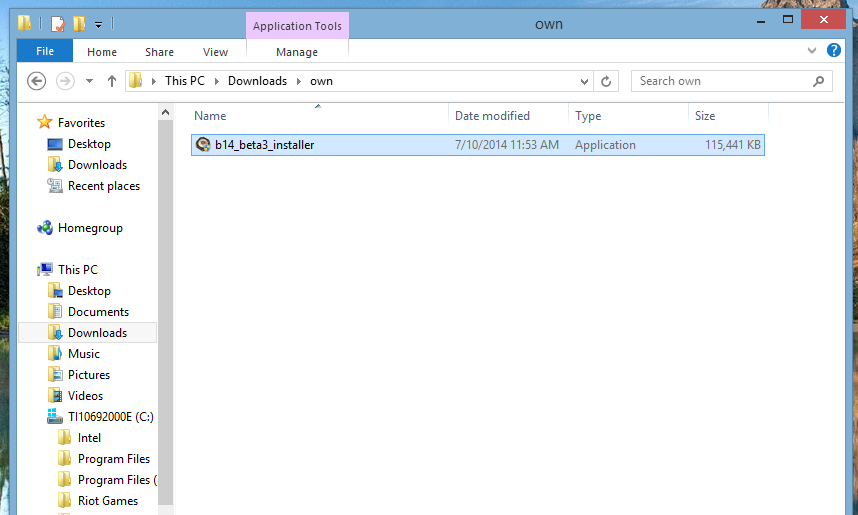Sort by the Size column header

(x=705, y=116)
